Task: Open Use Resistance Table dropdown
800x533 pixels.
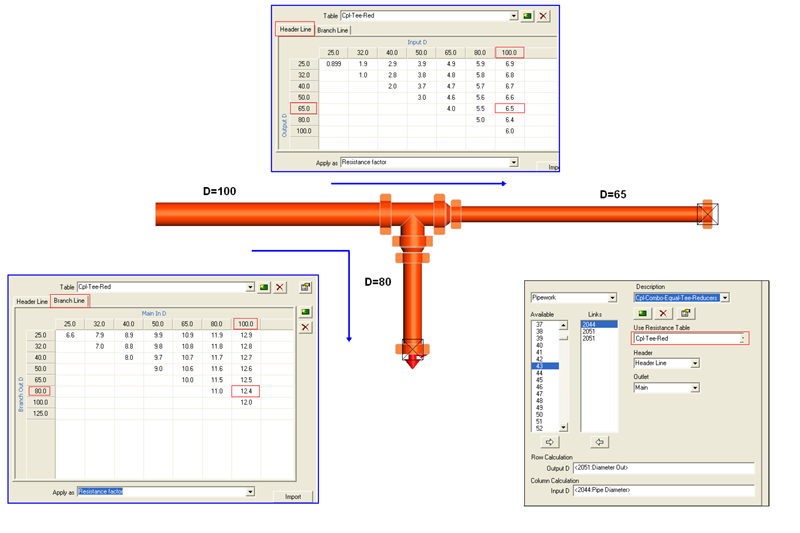Action: (x=742, y=338)
